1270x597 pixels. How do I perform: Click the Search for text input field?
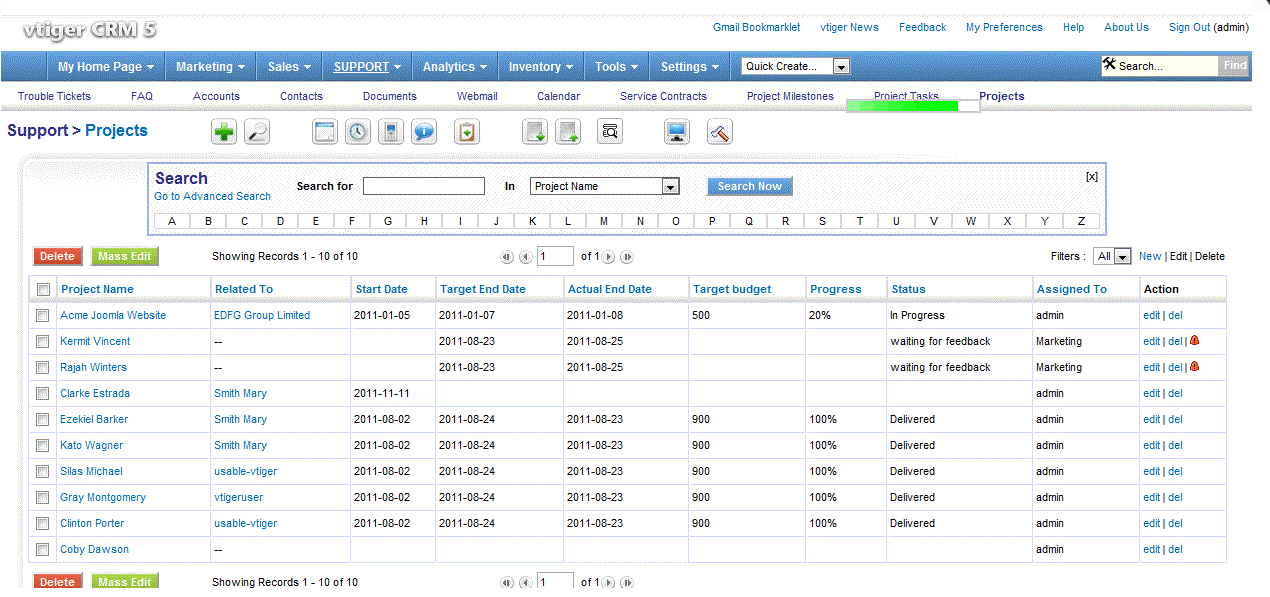pyautogui.click(x=424, y=187)
